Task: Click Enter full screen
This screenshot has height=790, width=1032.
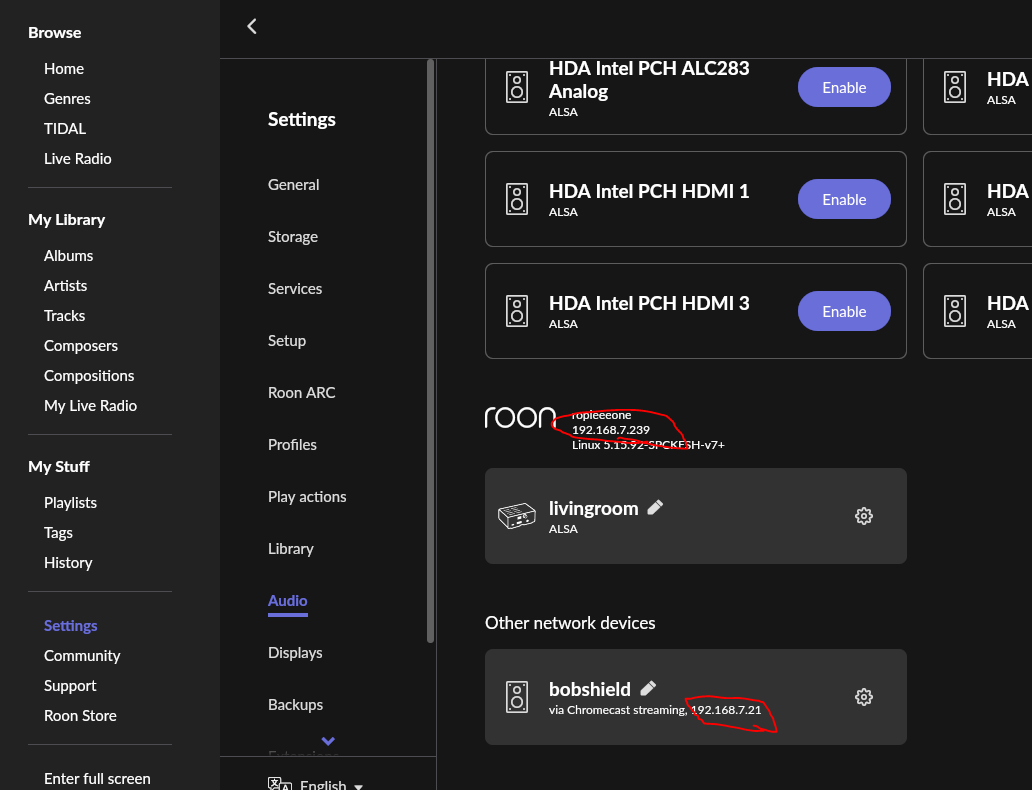Action: (x=97, y=779)
